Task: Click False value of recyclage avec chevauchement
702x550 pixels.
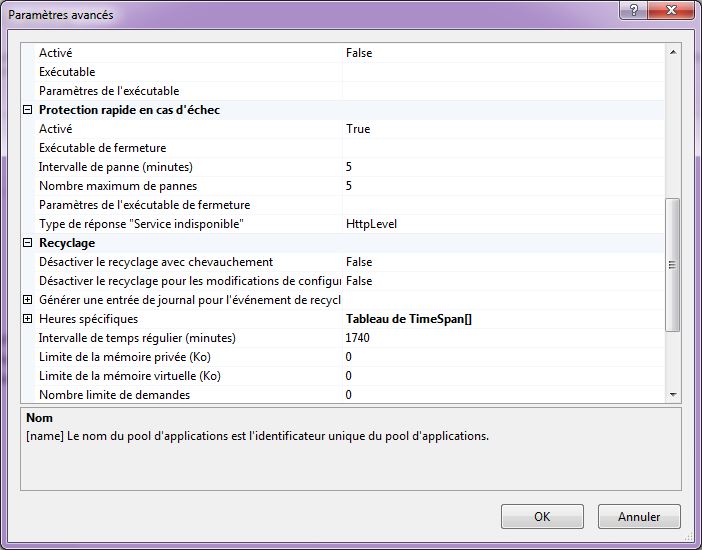Action: [359, 262]
